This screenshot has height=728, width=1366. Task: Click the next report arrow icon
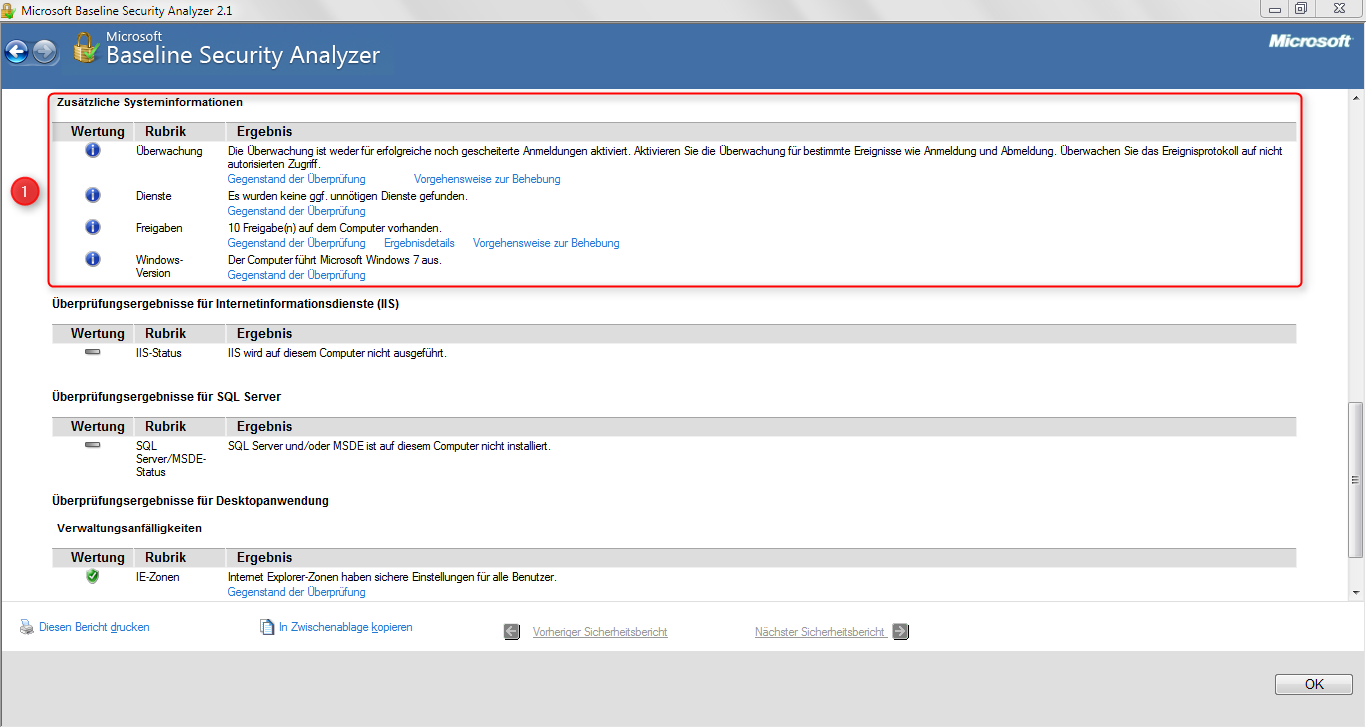pos(899,631)
